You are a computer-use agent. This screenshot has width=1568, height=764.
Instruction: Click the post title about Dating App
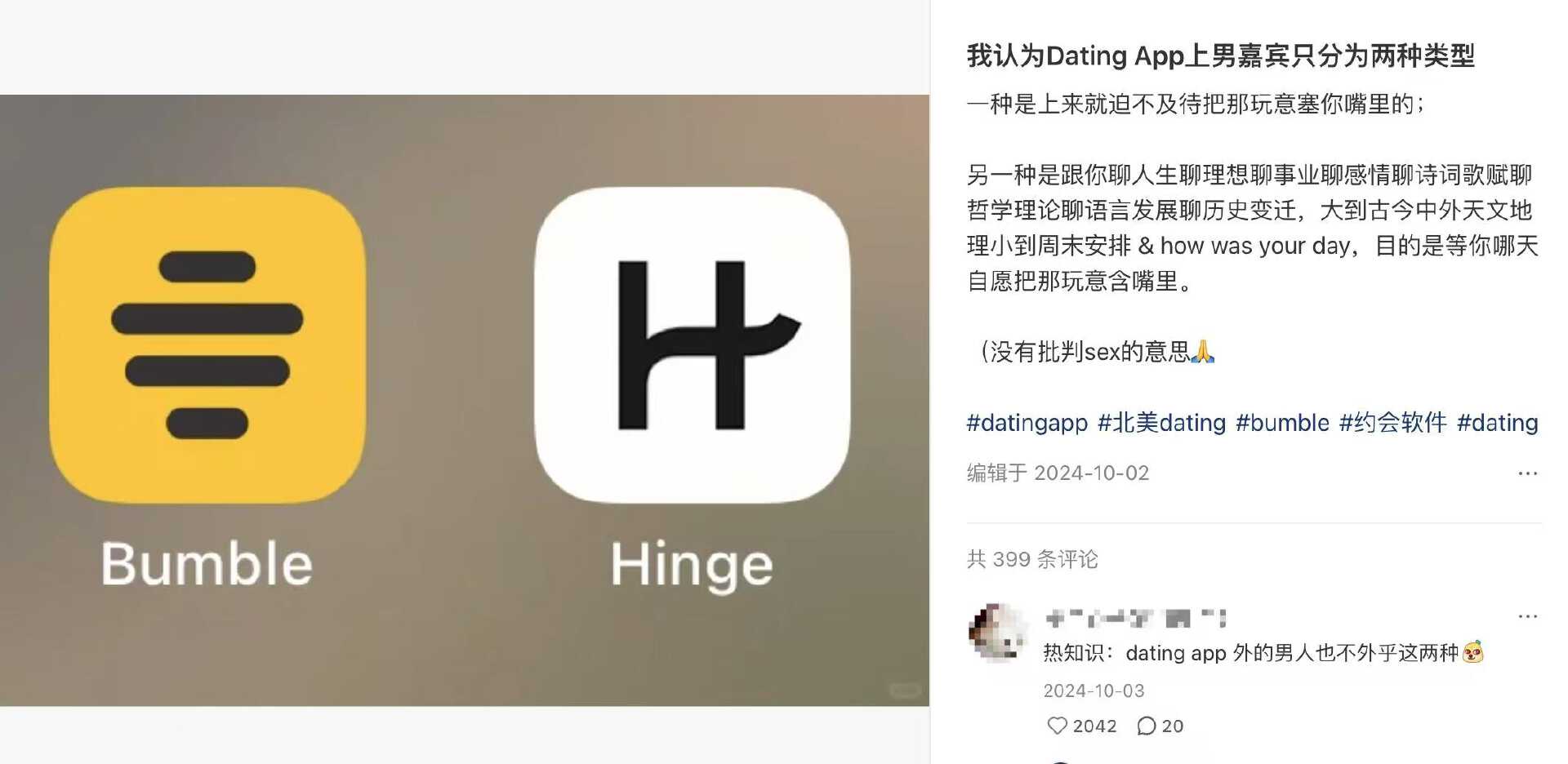pyautogui.click(x=1220, y=56)
